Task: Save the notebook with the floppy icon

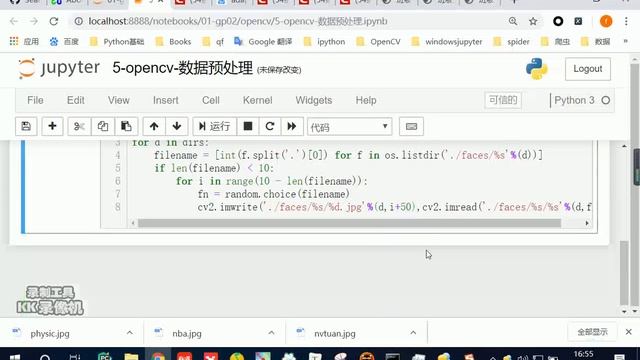Action: [x=26, y=126]
